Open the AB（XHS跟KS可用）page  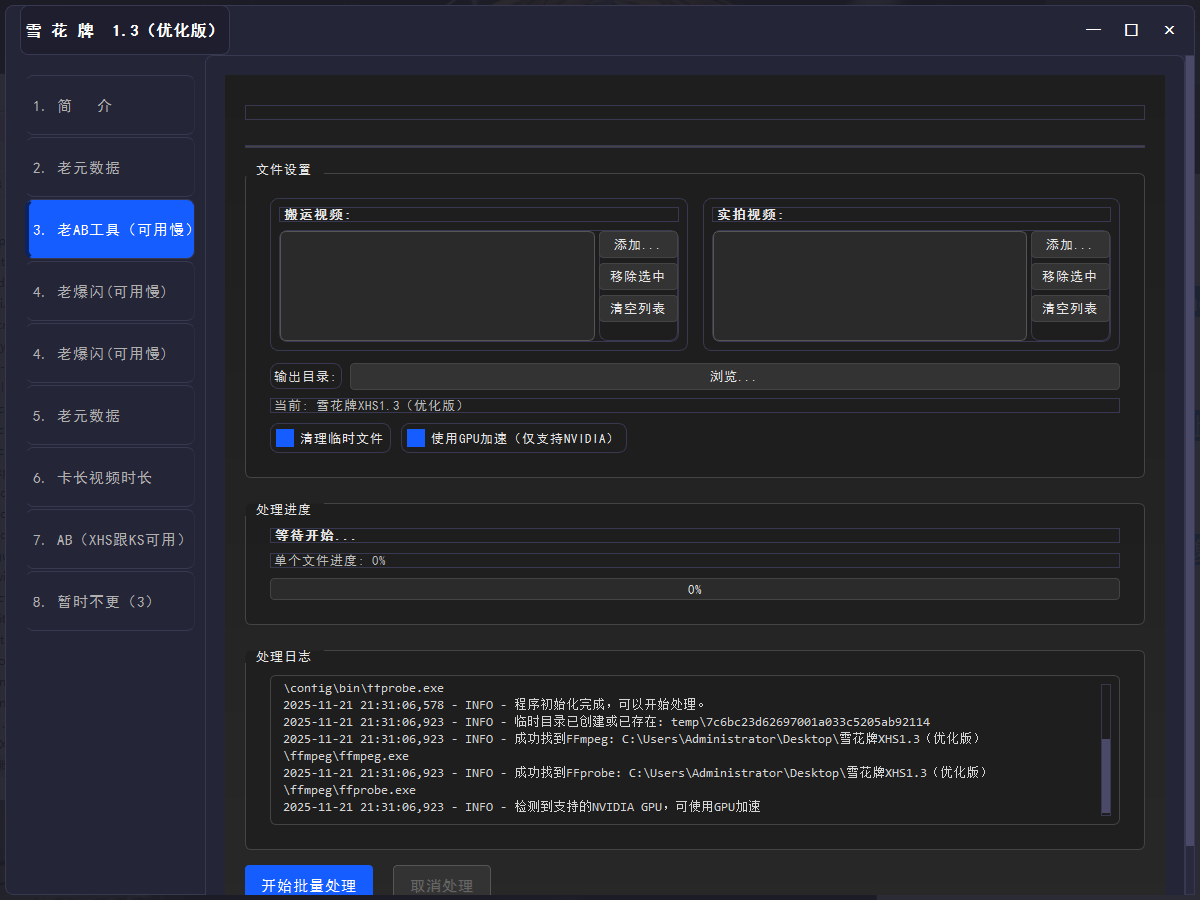(110, 539)
